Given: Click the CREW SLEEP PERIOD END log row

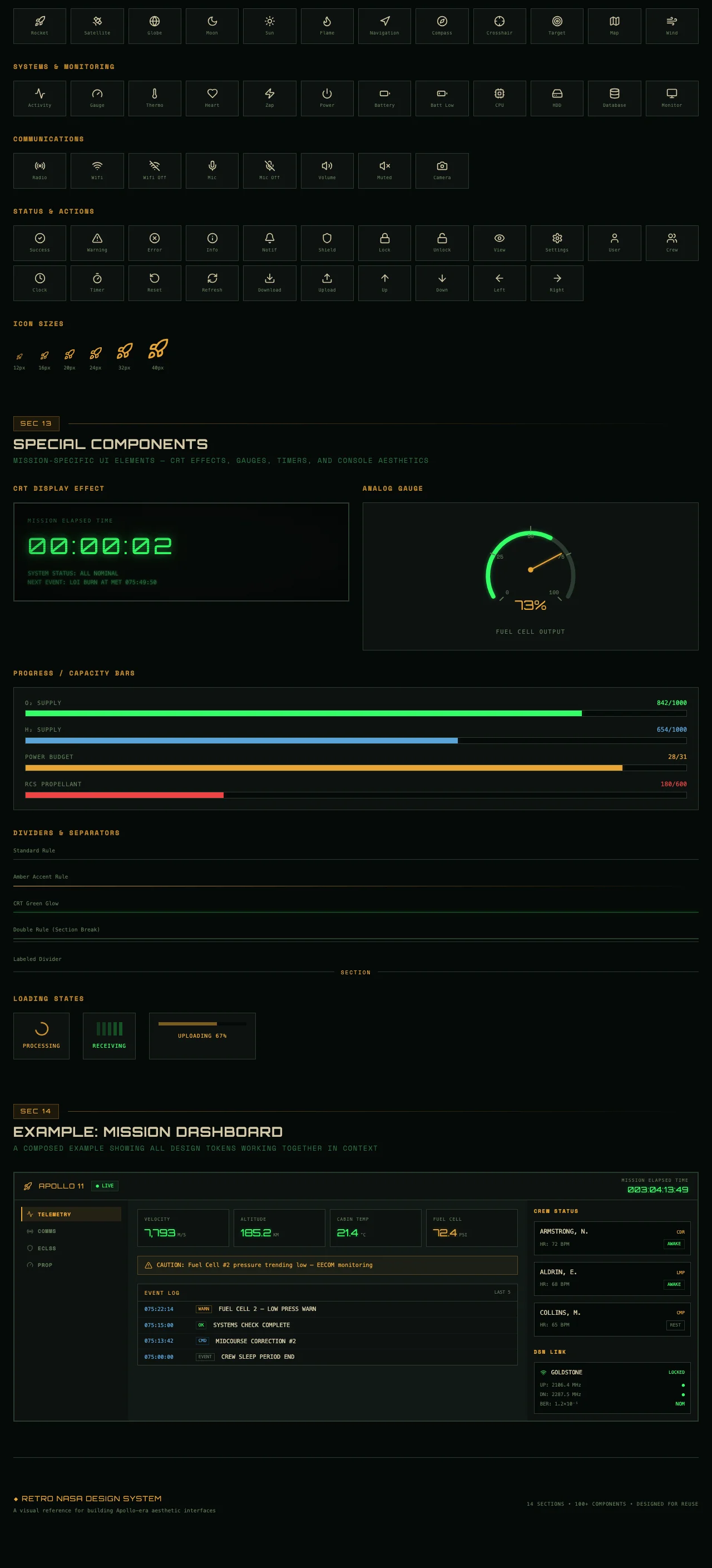Looking at the screenshot, I should point(328,1357).
